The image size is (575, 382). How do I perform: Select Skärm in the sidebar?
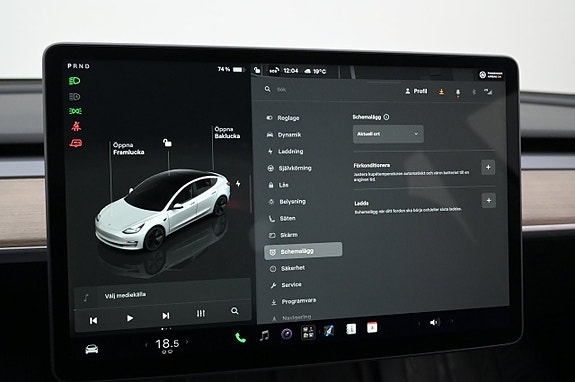point(283,235)
